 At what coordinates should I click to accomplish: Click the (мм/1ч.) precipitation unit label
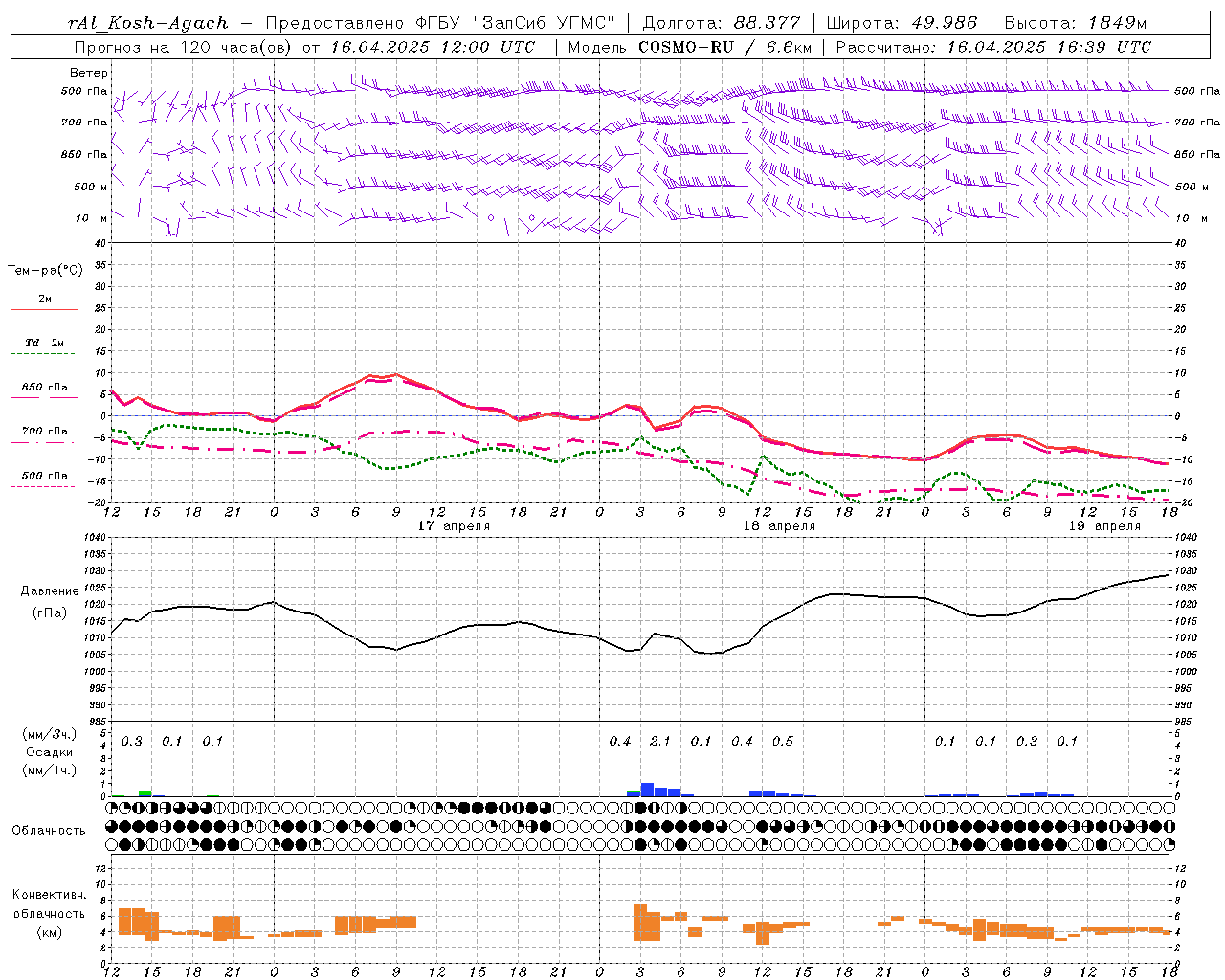coord(50,770)
